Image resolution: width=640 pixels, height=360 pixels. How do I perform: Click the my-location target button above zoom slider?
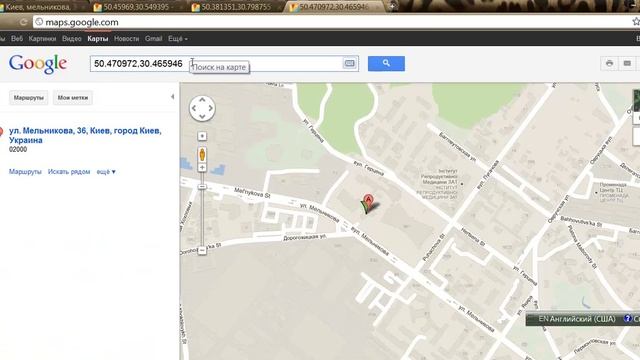click(x=202, y=136)
